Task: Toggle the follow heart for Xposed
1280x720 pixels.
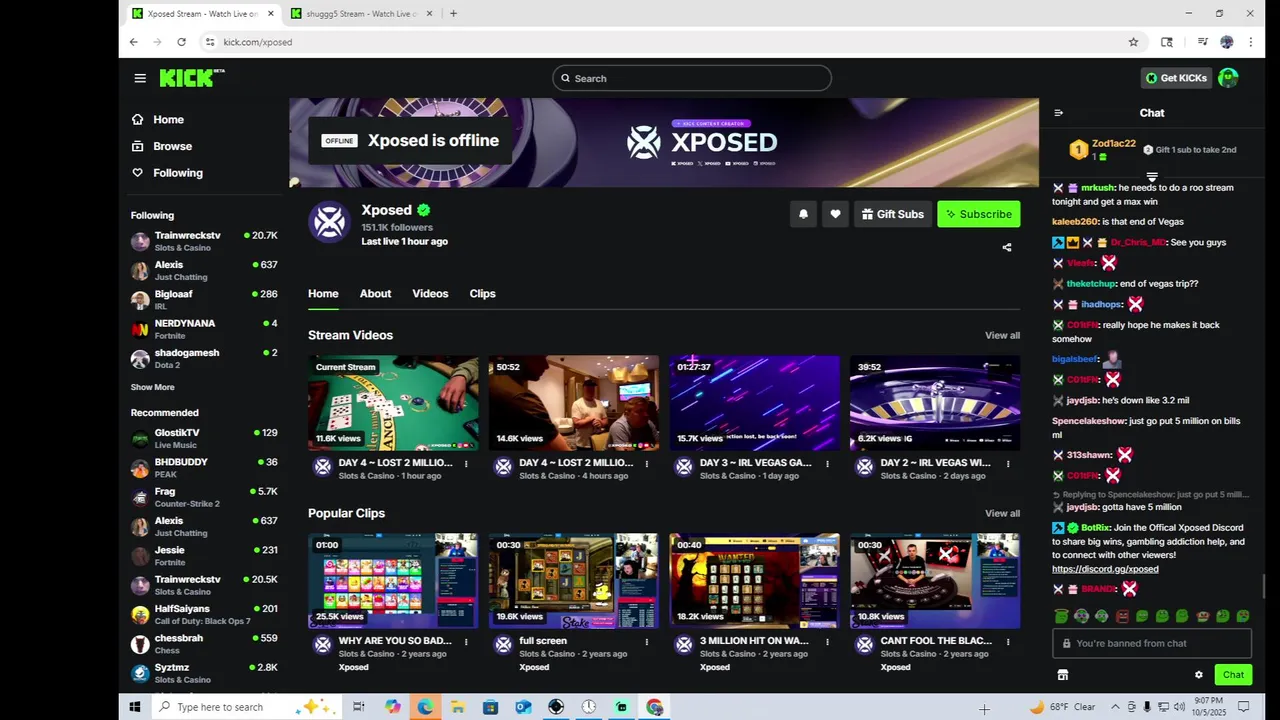Action: pyautogui.click(x=835, y=214)
